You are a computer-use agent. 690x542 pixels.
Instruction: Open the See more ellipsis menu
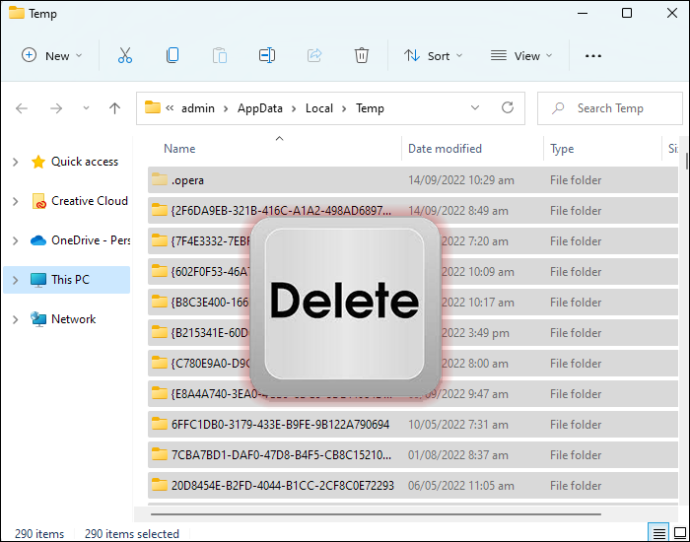(x=593, y=56)
